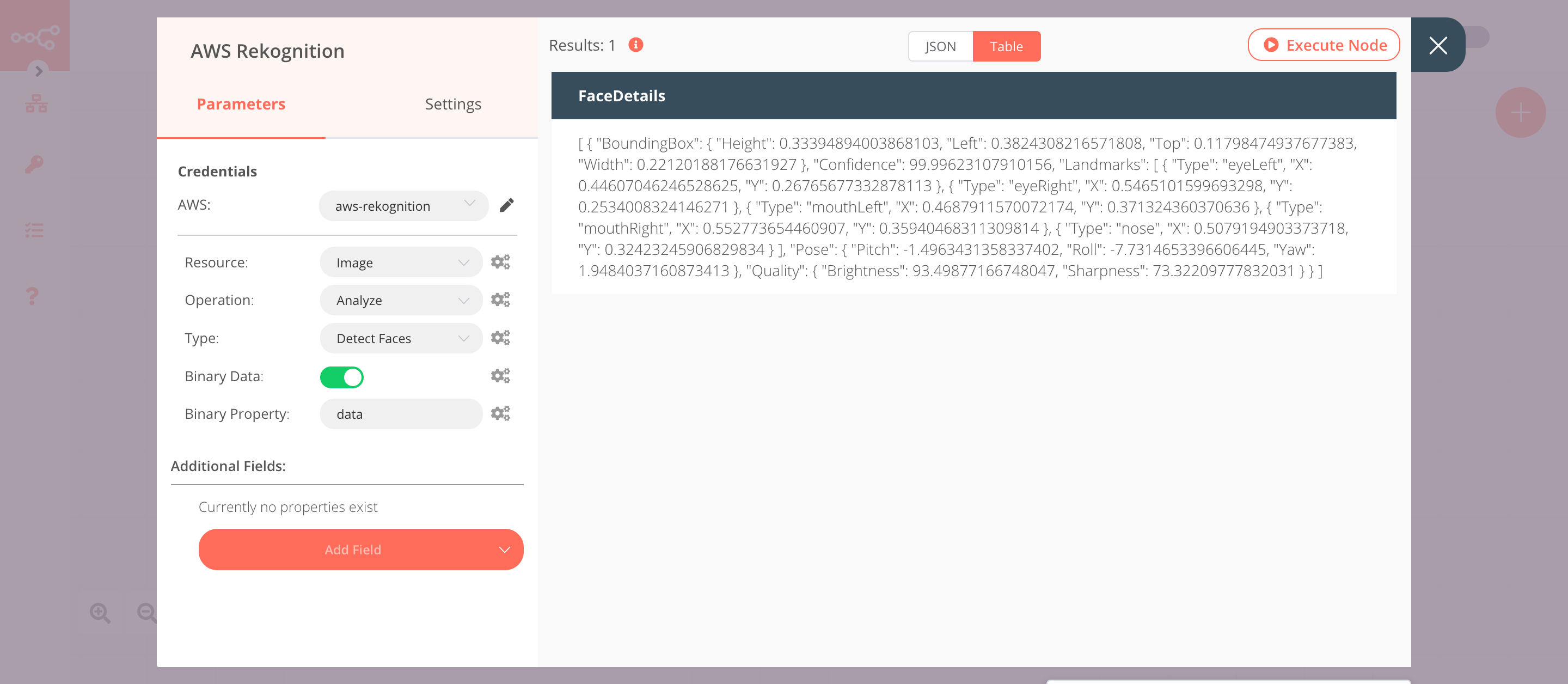This screenshot has height=684, width=1568.
Task: Click the settings gear for Resource
Action: pos(500,262)
